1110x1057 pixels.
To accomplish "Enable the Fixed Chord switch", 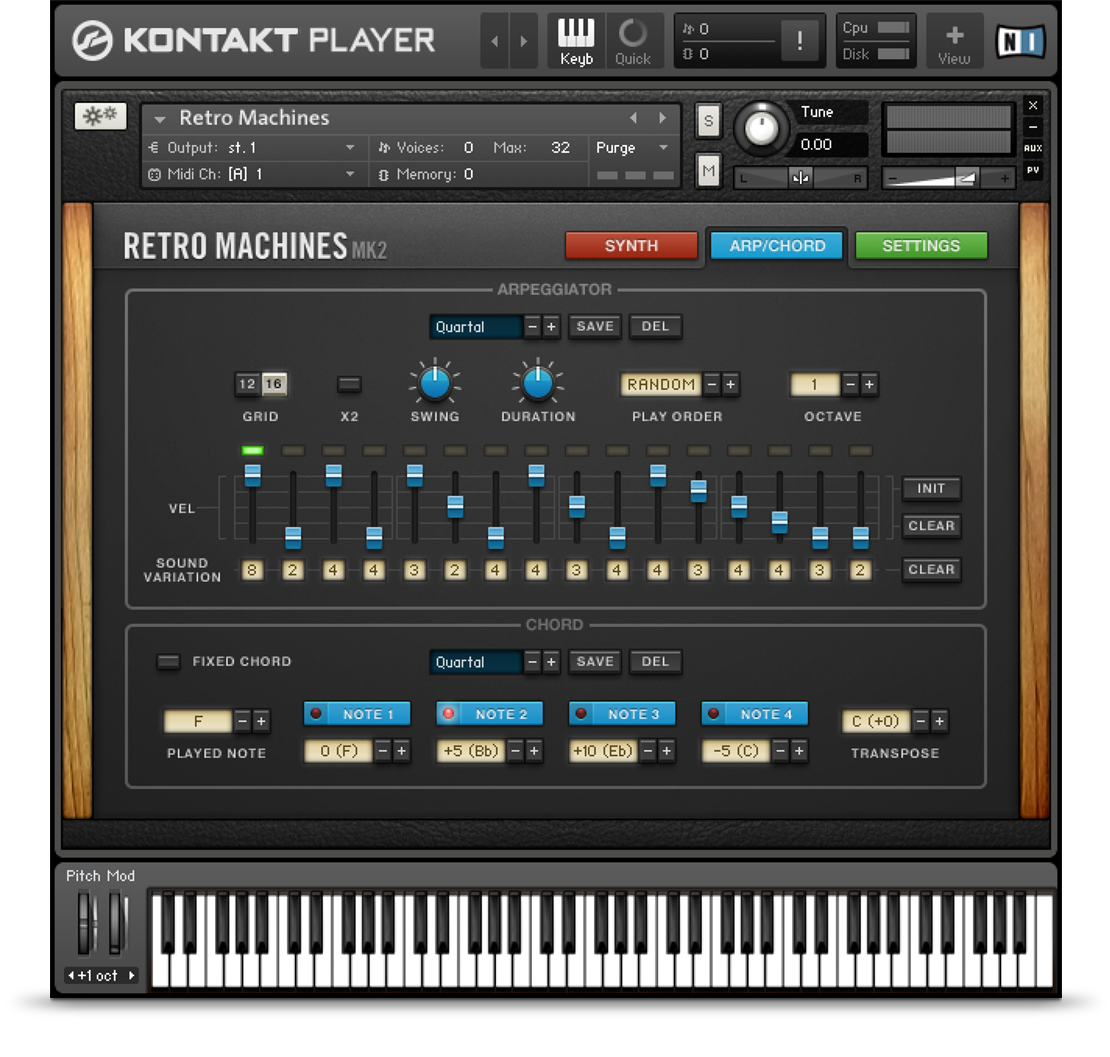I will [168, 661].
